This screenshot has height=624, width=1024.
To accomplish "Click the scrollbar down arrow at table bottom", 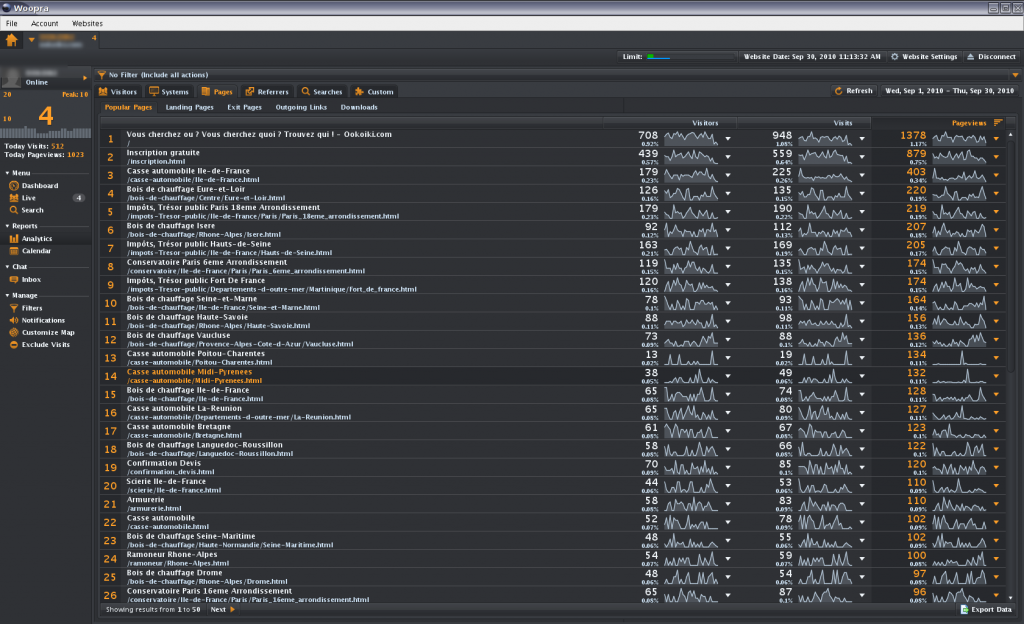I will [1011, 597].
